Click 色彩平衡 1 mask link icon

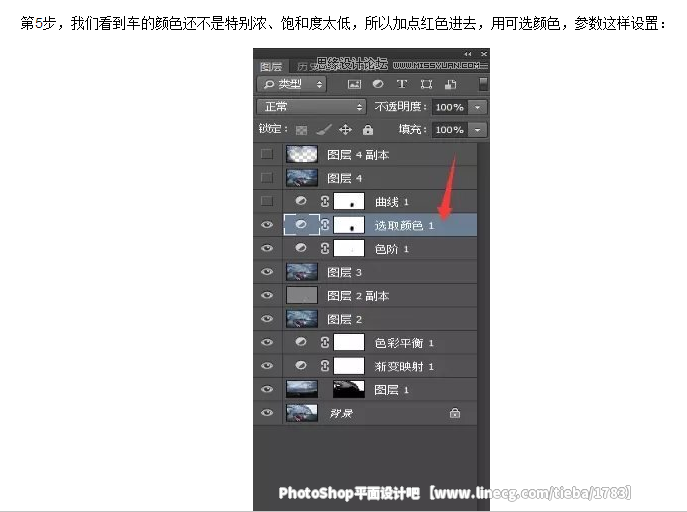(324, 342)
